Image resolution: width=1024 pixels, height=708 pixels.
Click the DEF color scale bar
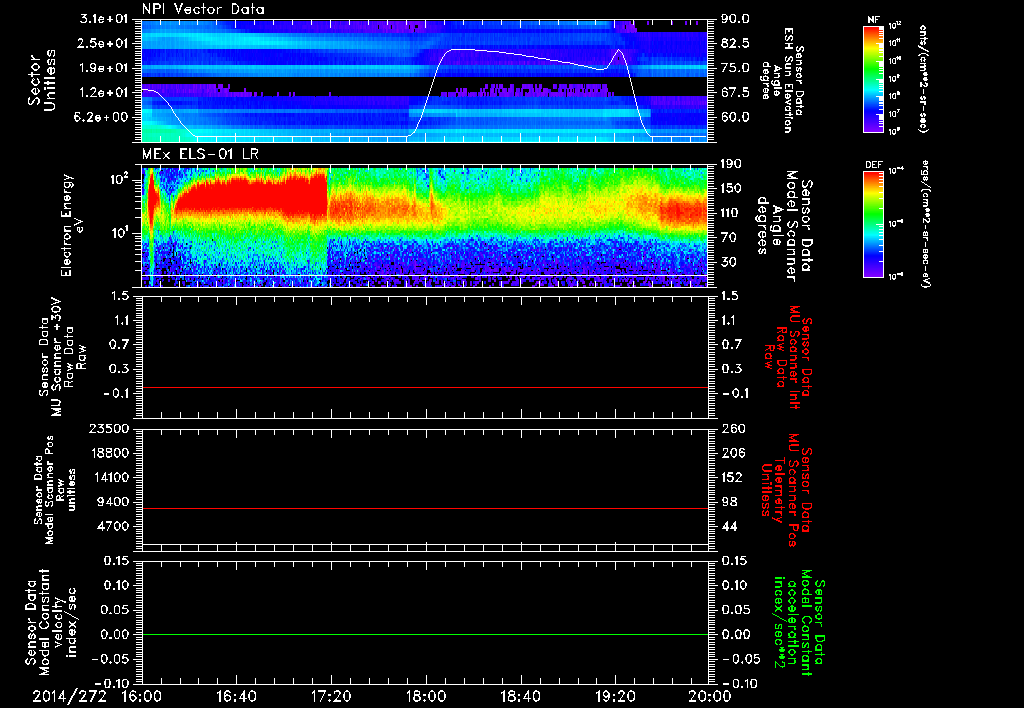click(874, 224)
